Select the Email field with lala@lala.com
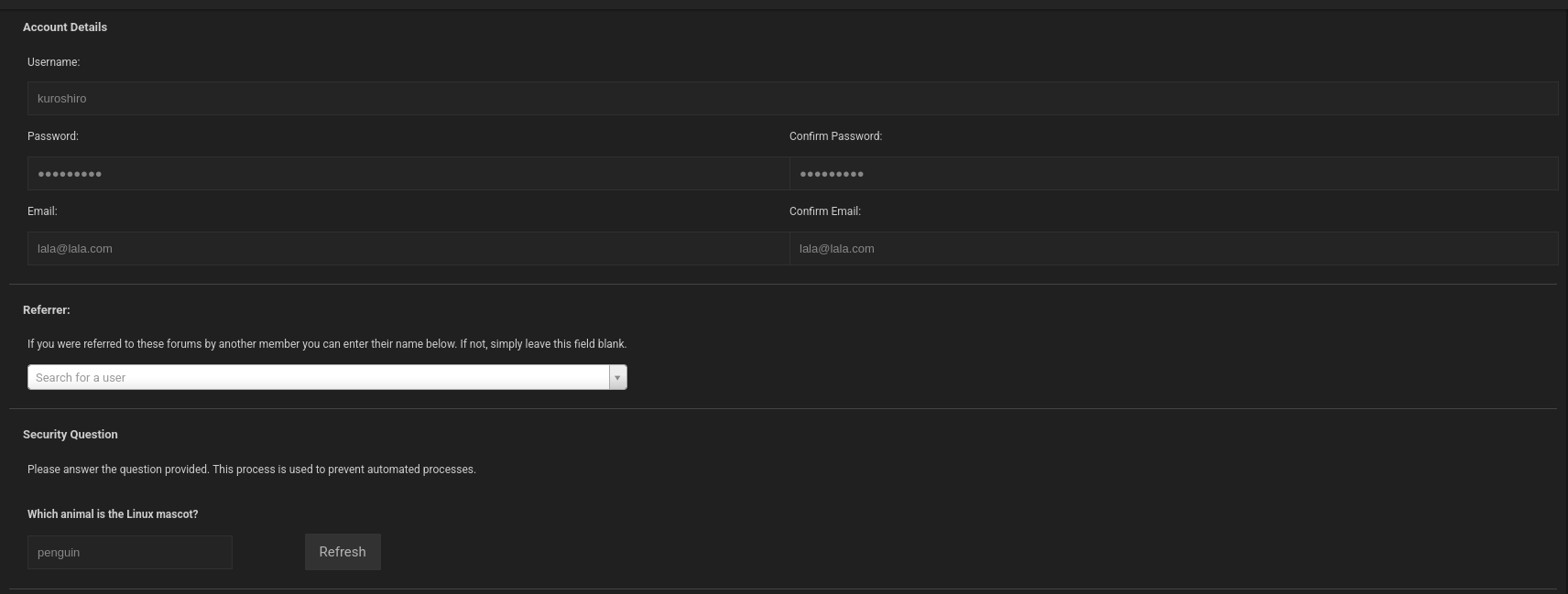The width and height of the screenshot is (1568, 594). coord(408,248)
